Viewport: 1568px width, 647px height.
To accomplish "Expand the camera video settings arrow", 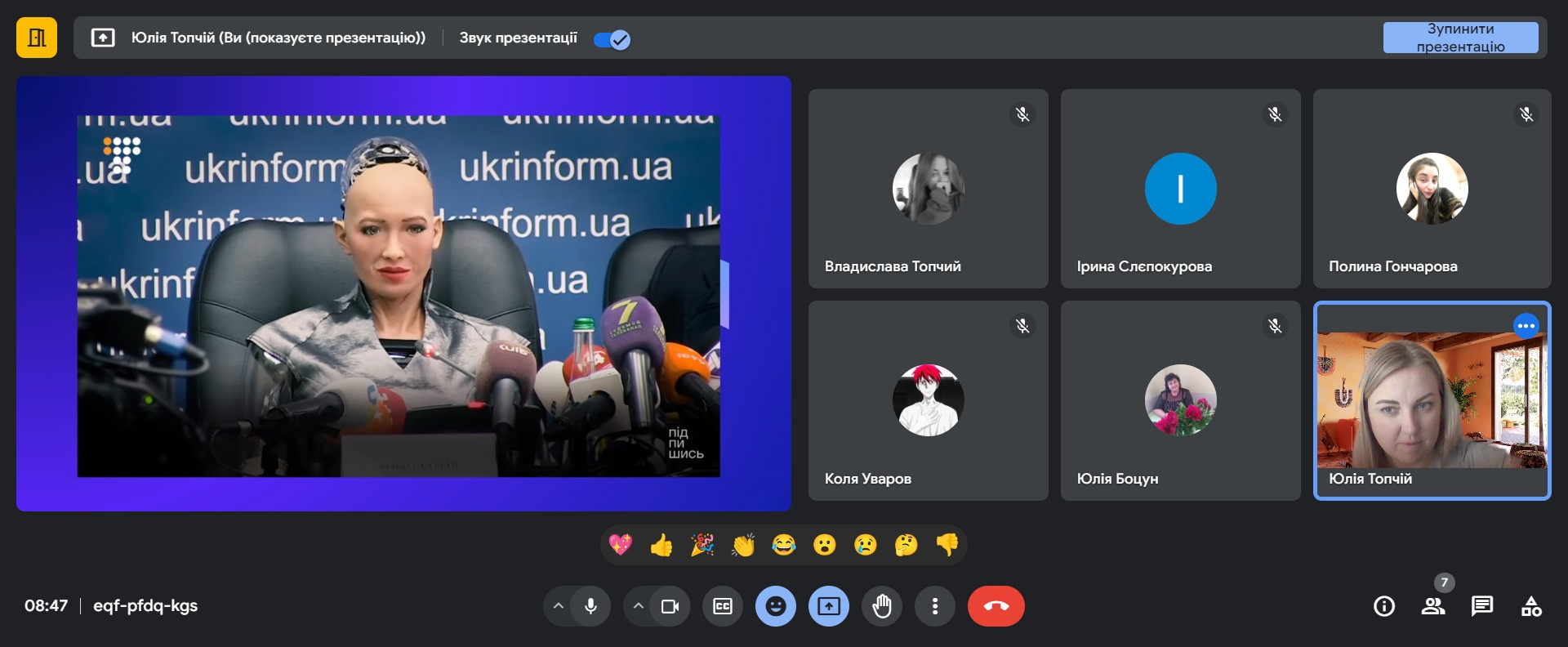I will tap(639, 606).
